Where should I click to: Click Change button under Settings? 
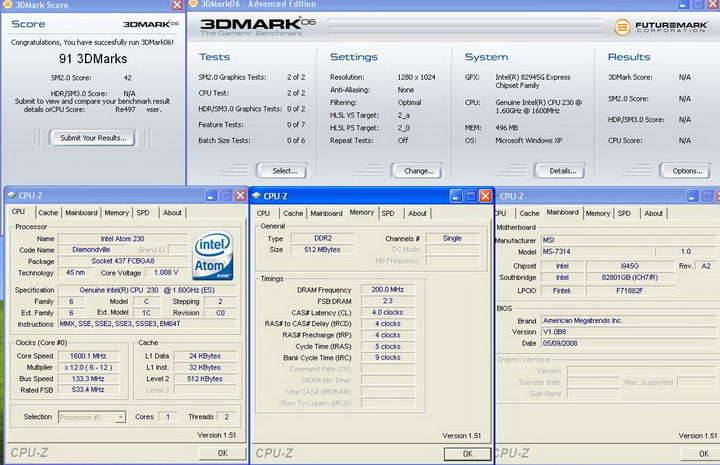(417, 171)
